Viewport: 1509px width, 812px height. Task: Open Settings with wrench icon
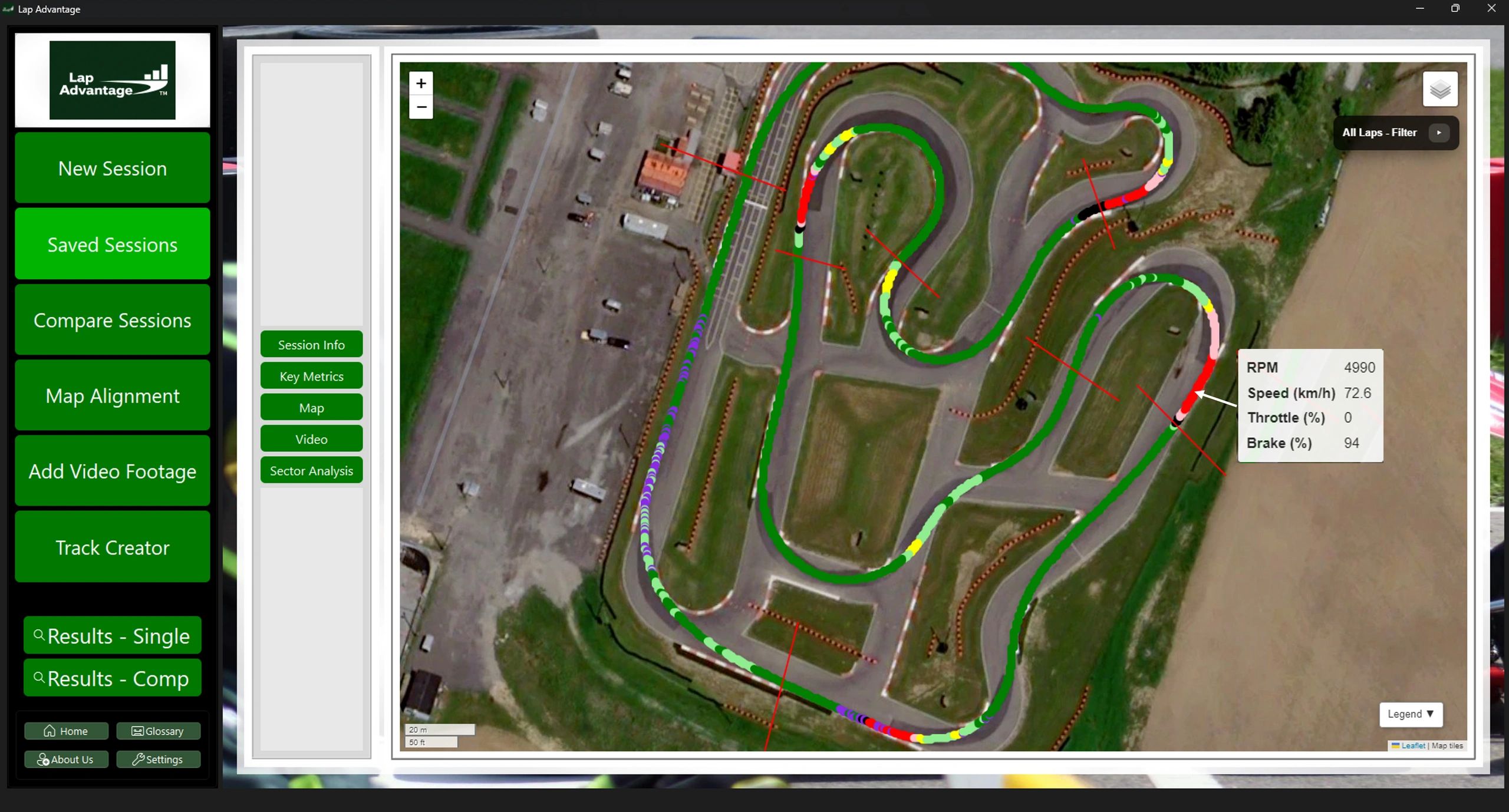pos(158,759)
